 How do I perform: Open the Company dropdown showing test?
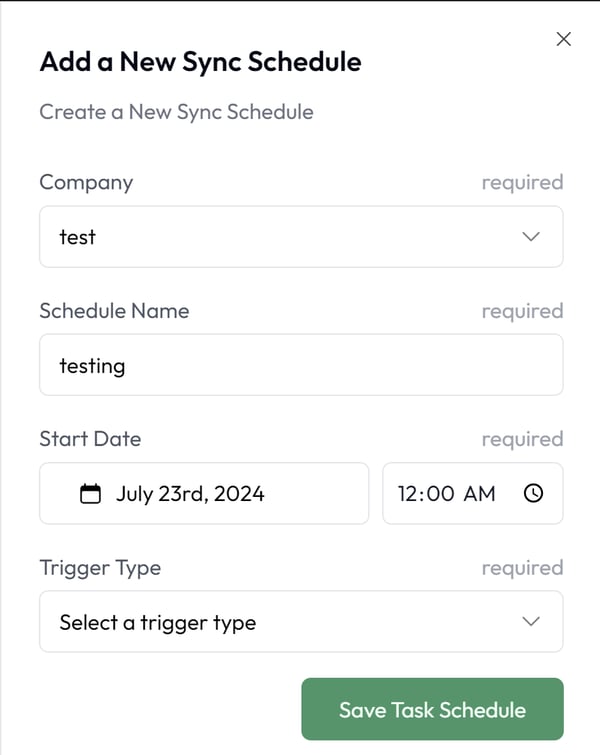click(x=301, y=236)
